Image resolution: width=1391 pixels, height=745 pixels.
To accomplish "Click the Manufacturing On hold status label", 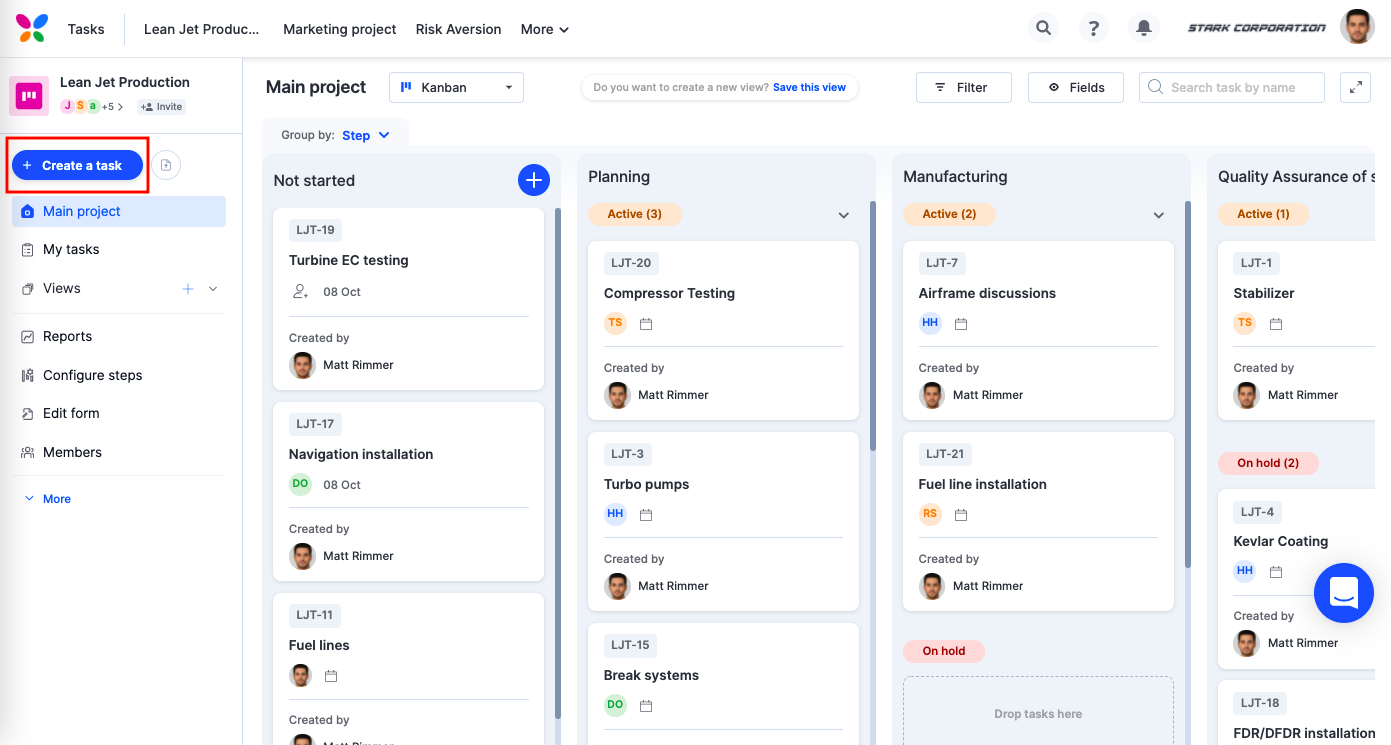I will 944,651.
